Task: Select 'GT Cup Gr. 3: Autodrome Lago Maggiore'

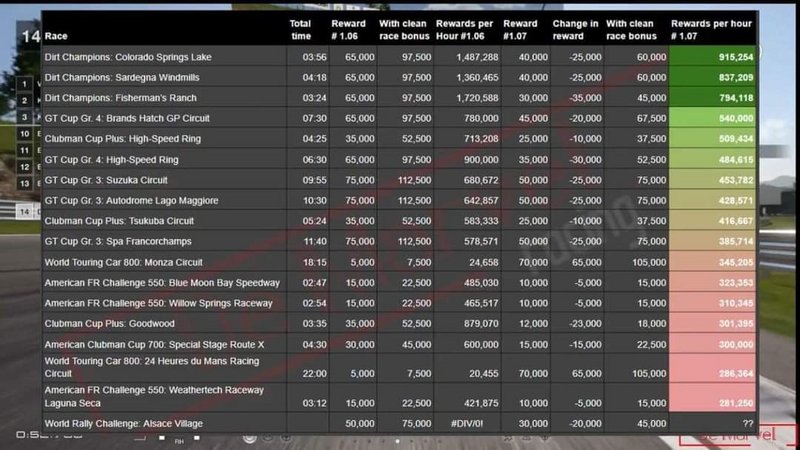Action: tap(132, 201)
